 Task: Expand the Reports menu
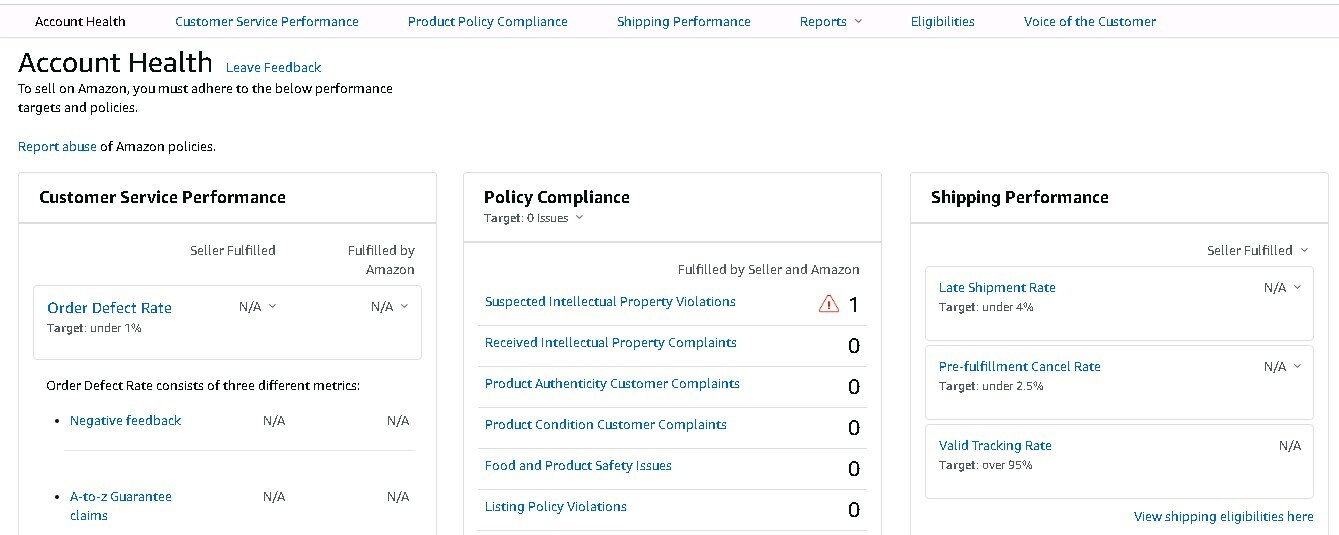(x=831, y=21)
